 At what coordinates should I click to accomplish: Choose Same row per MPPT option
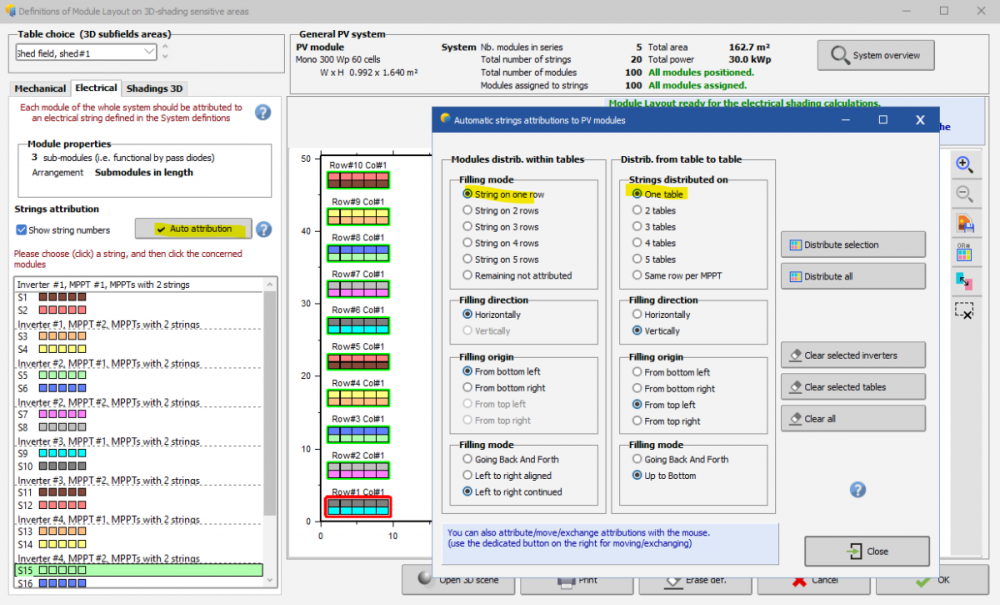click(x=638, y=275)
